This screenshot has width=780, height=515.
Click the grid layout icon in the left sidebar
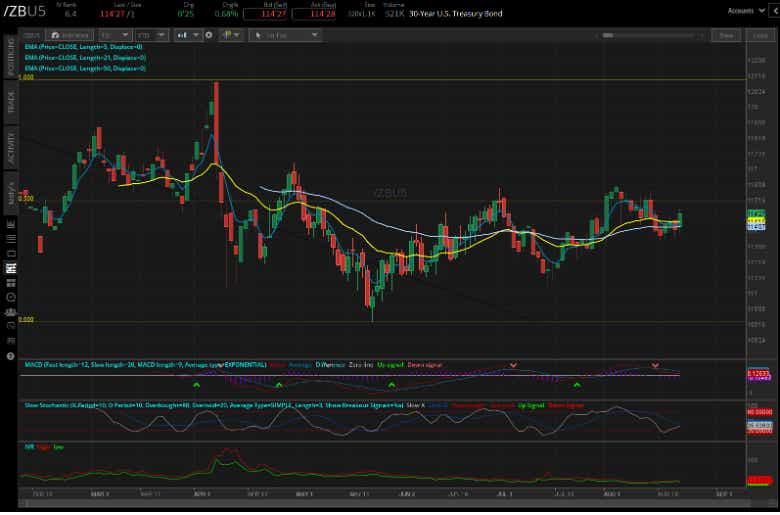pos(10,283)
